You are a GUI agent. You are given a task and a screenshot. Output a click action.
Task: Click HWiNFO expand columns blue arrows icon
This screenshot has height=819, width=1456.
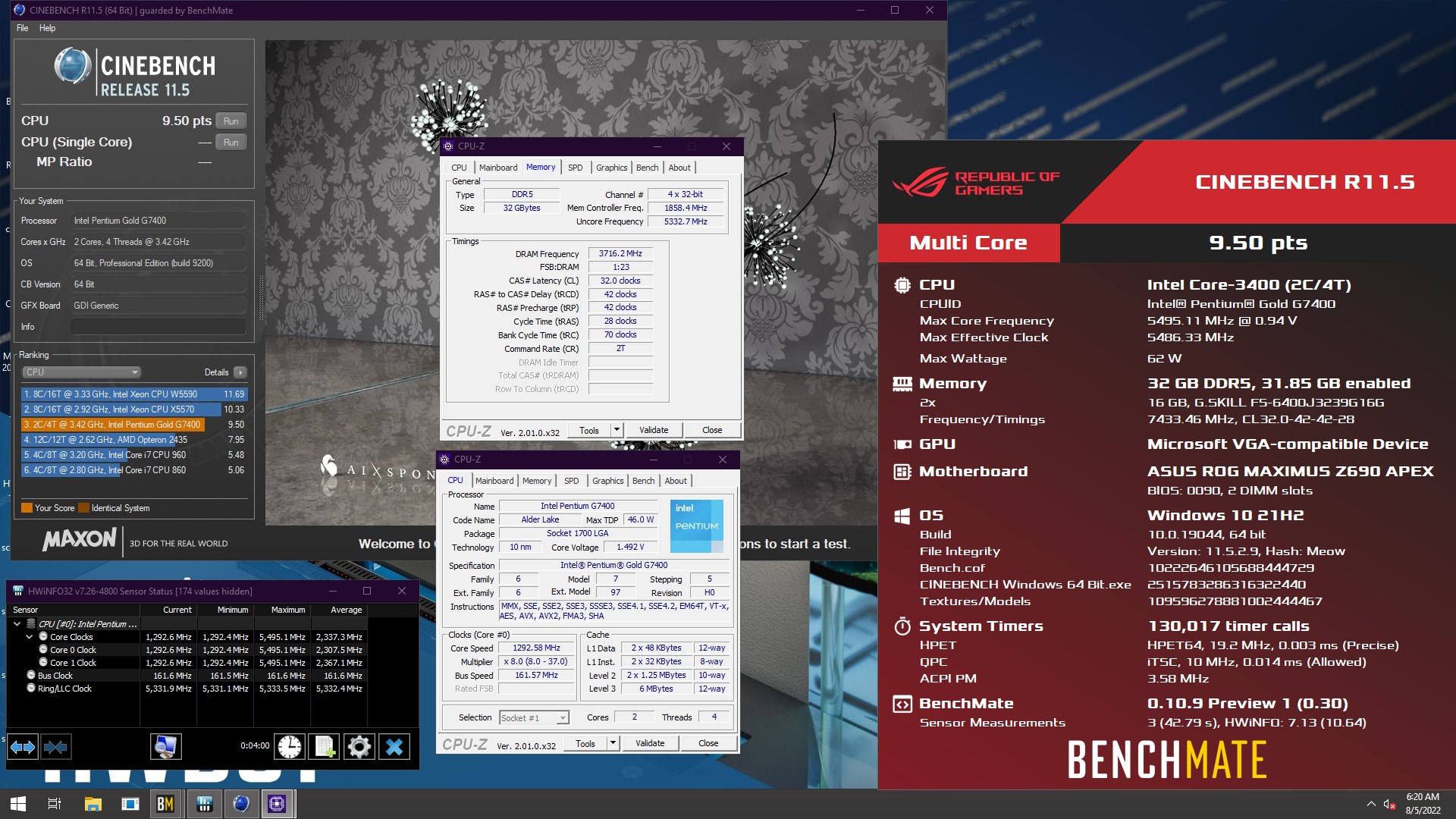click(23, 747)
